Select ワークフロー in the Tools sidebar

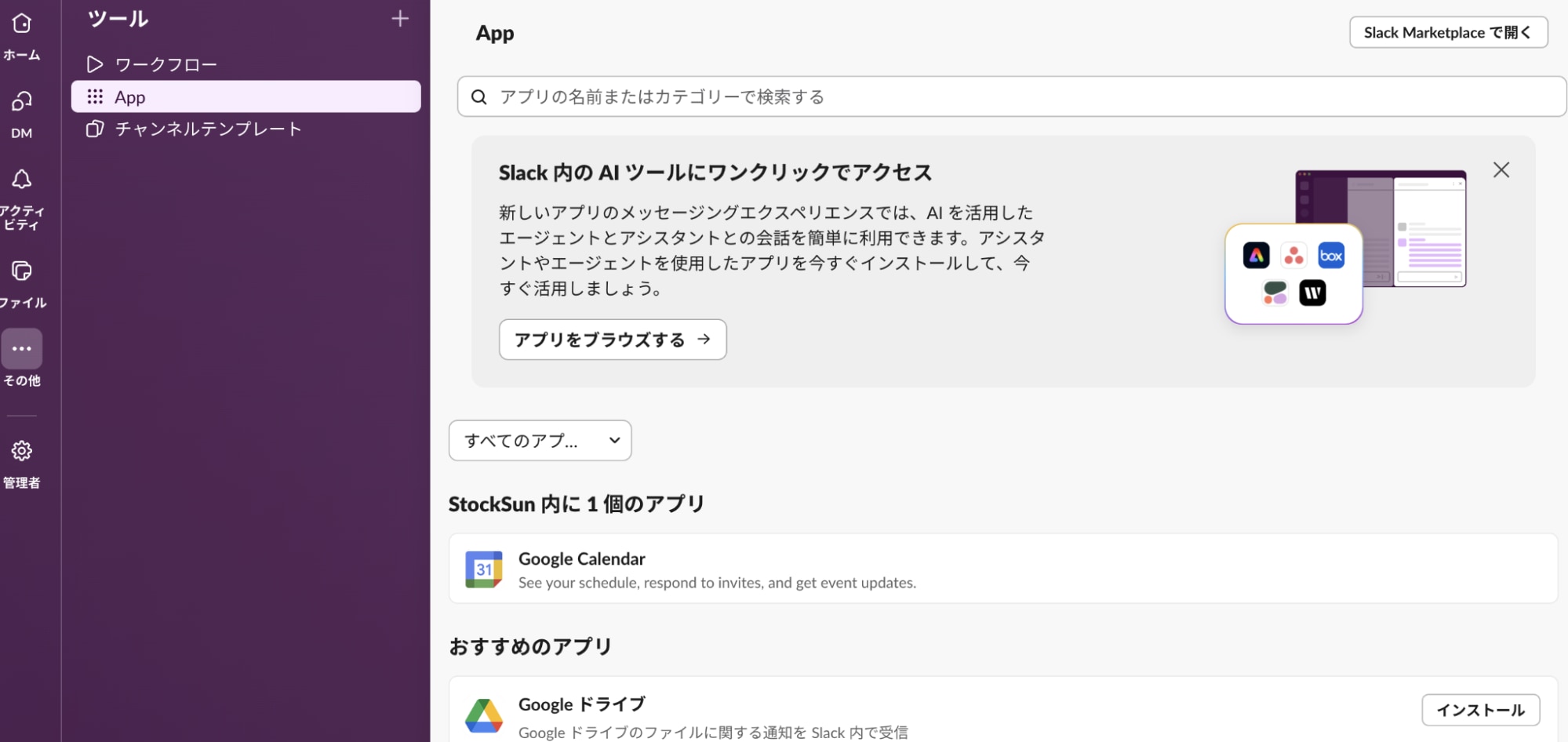[x=167, y=64]
